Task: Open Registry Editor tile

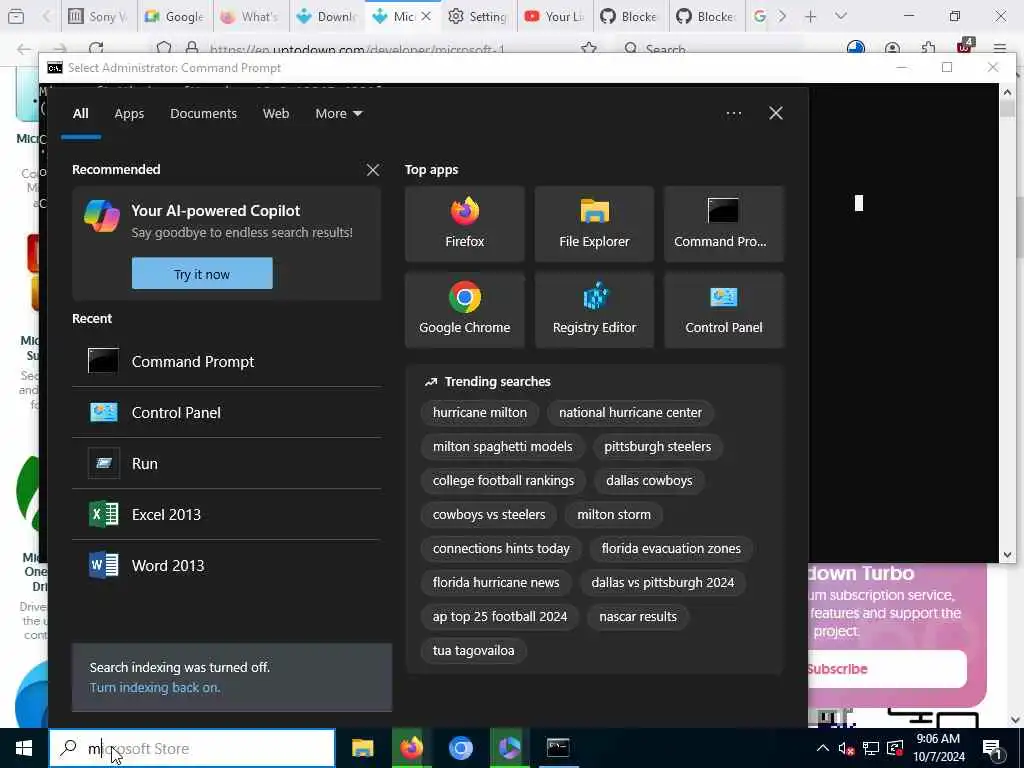Action: click(x=594, y=310)
